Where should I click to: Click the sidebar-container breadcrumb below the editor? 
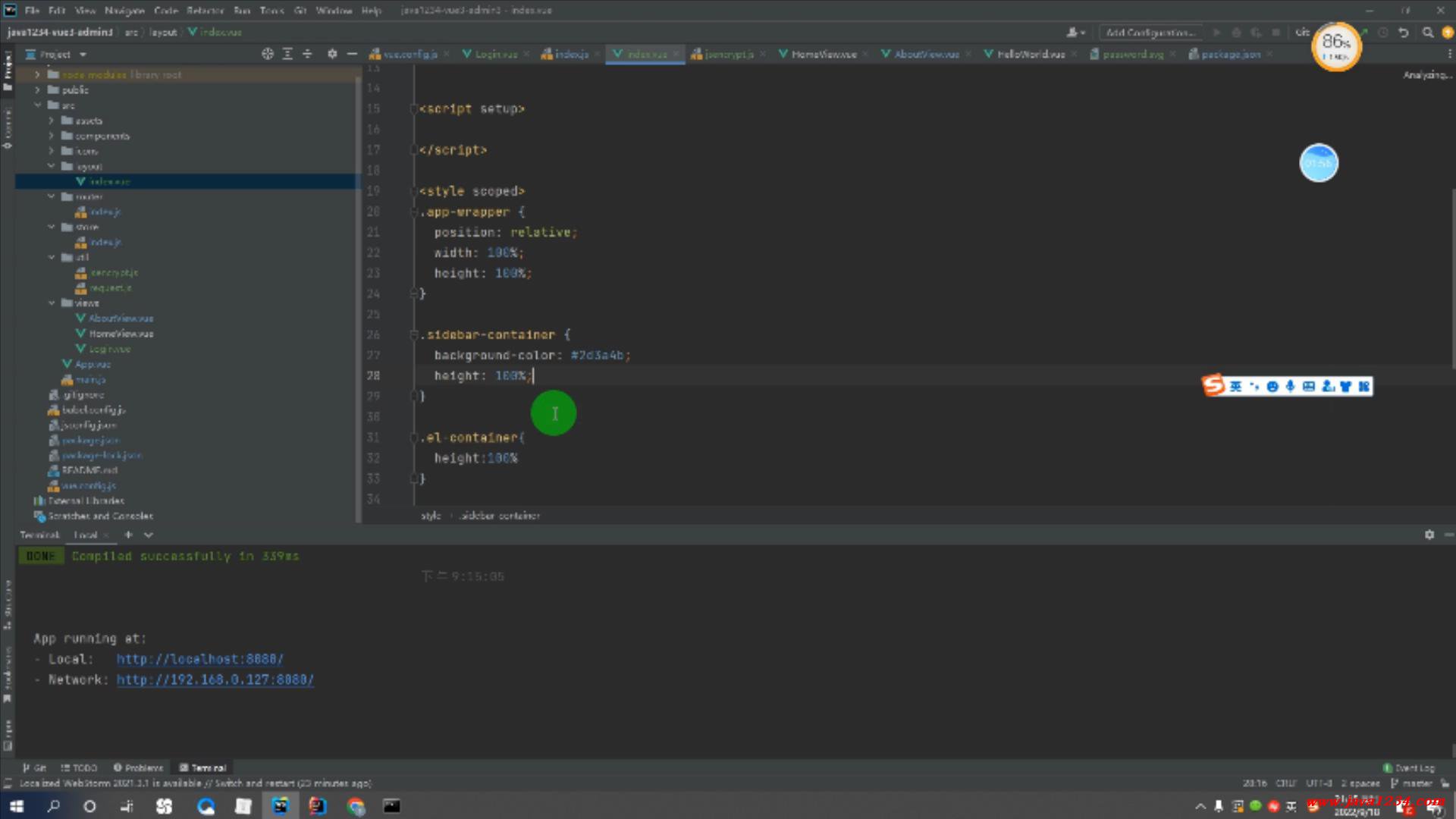click(x=500, y=516)
